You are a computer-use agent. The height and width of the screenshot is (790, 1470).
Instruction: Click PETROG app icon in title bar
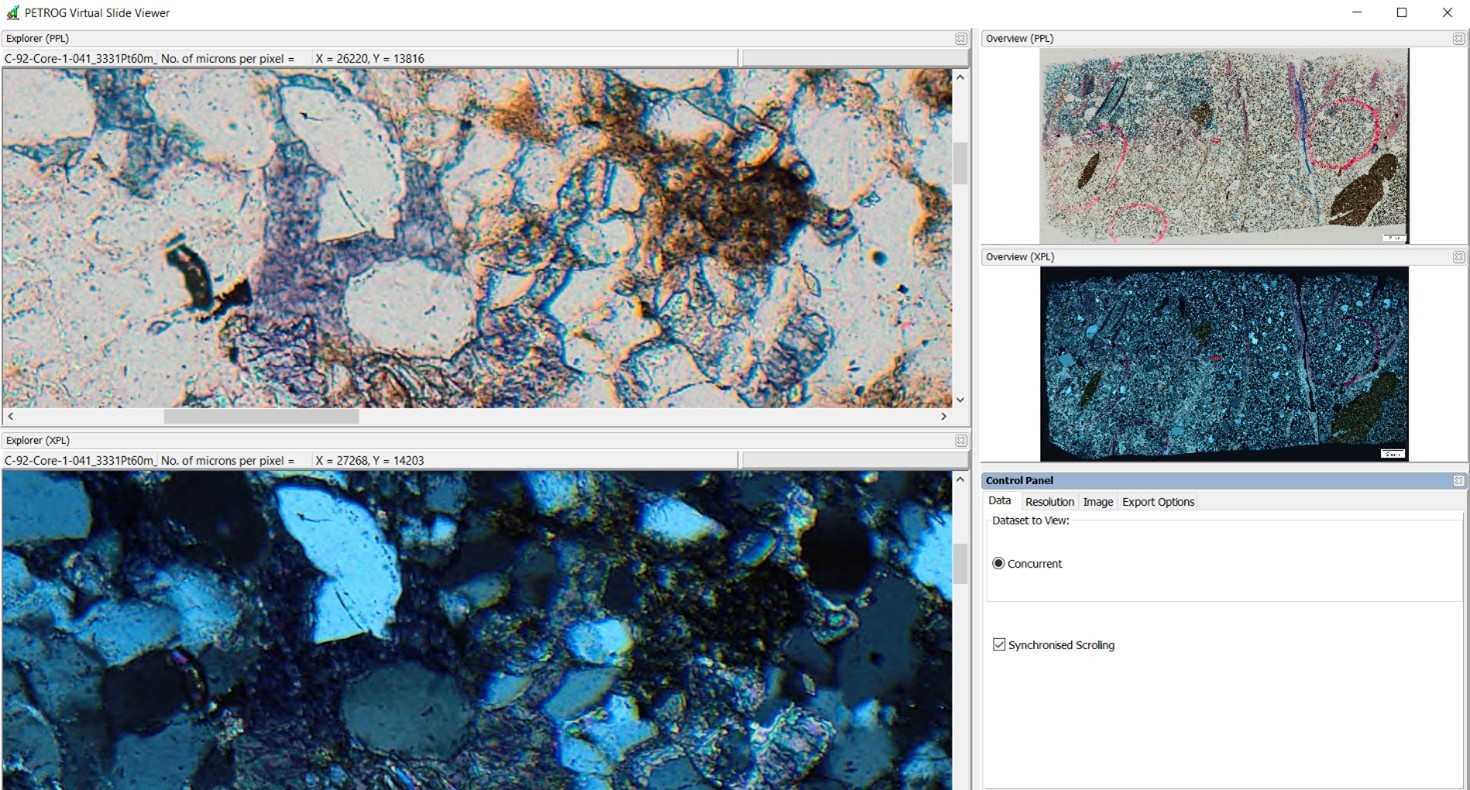click(13, 13)
